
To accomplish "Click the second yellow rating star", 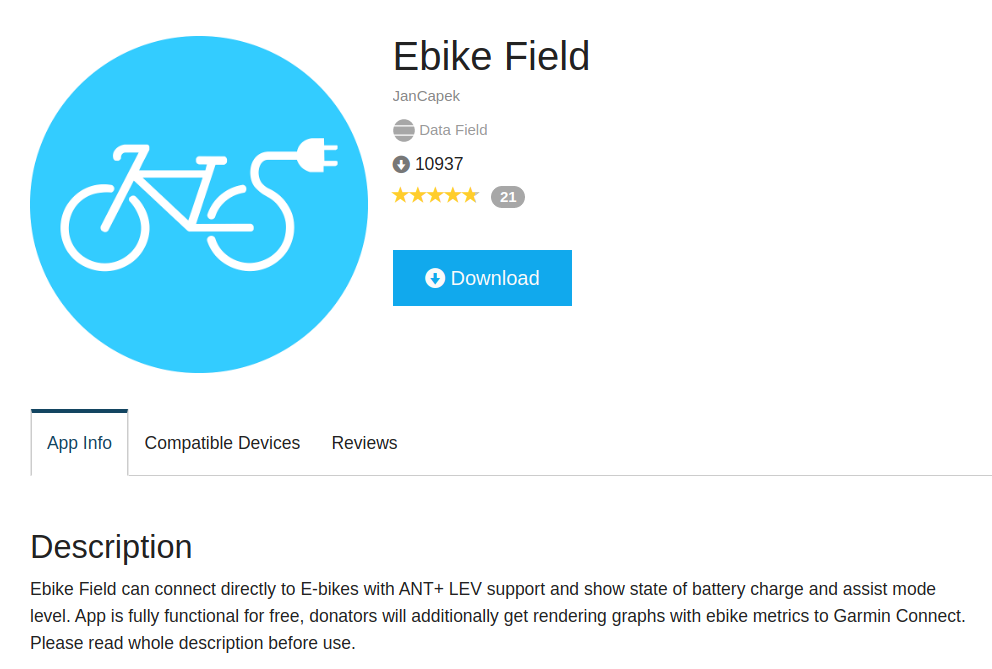I will click(x=418, y=196).
